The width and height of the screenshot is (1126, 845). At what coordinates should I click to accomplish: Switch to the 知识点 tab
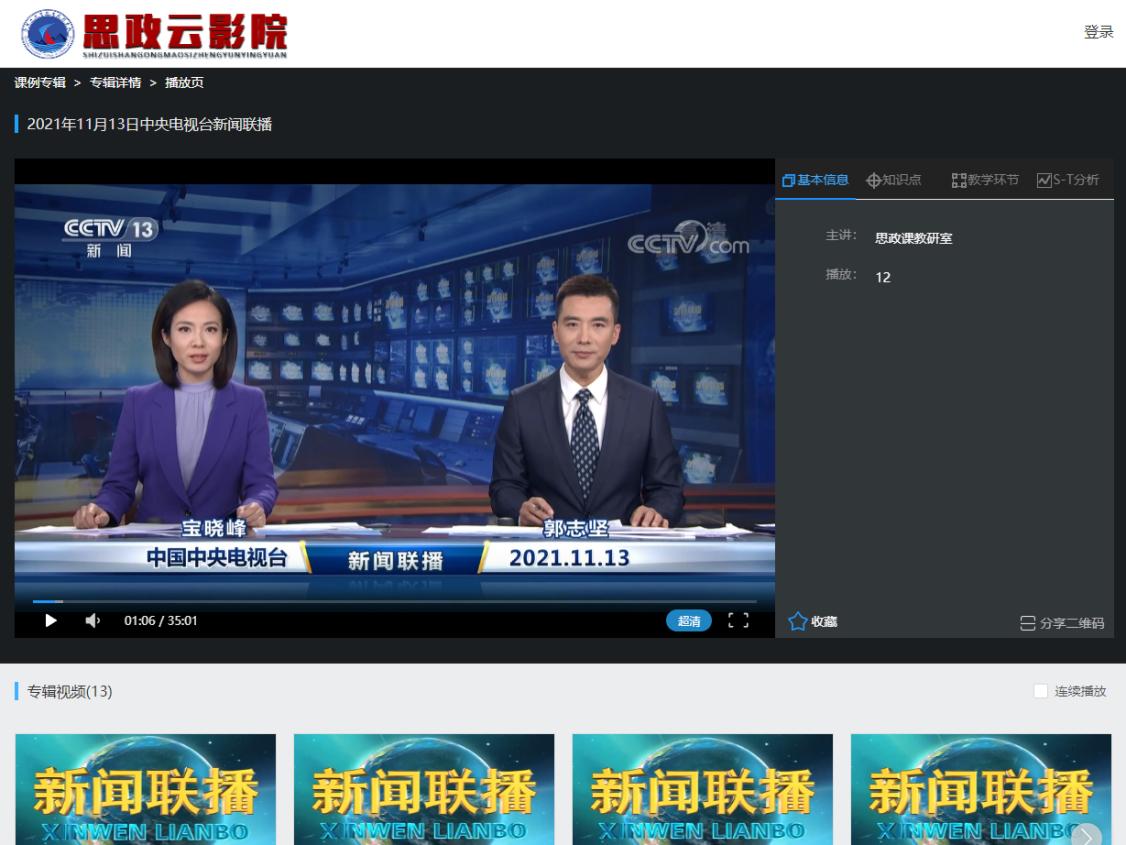click(x=894, y=179)
